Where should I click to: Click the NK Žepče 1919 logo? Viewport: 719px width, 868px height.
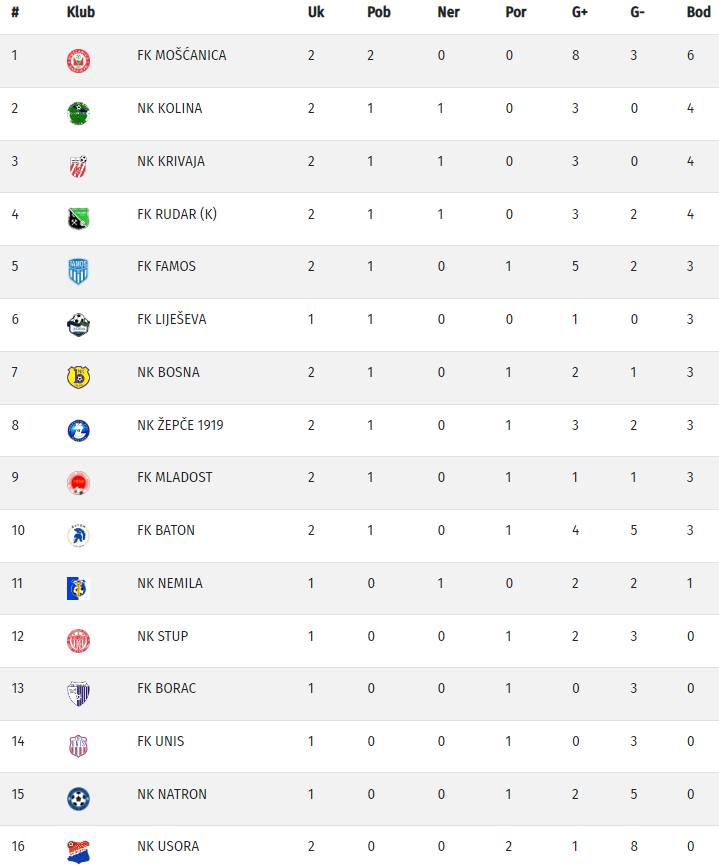78,430
